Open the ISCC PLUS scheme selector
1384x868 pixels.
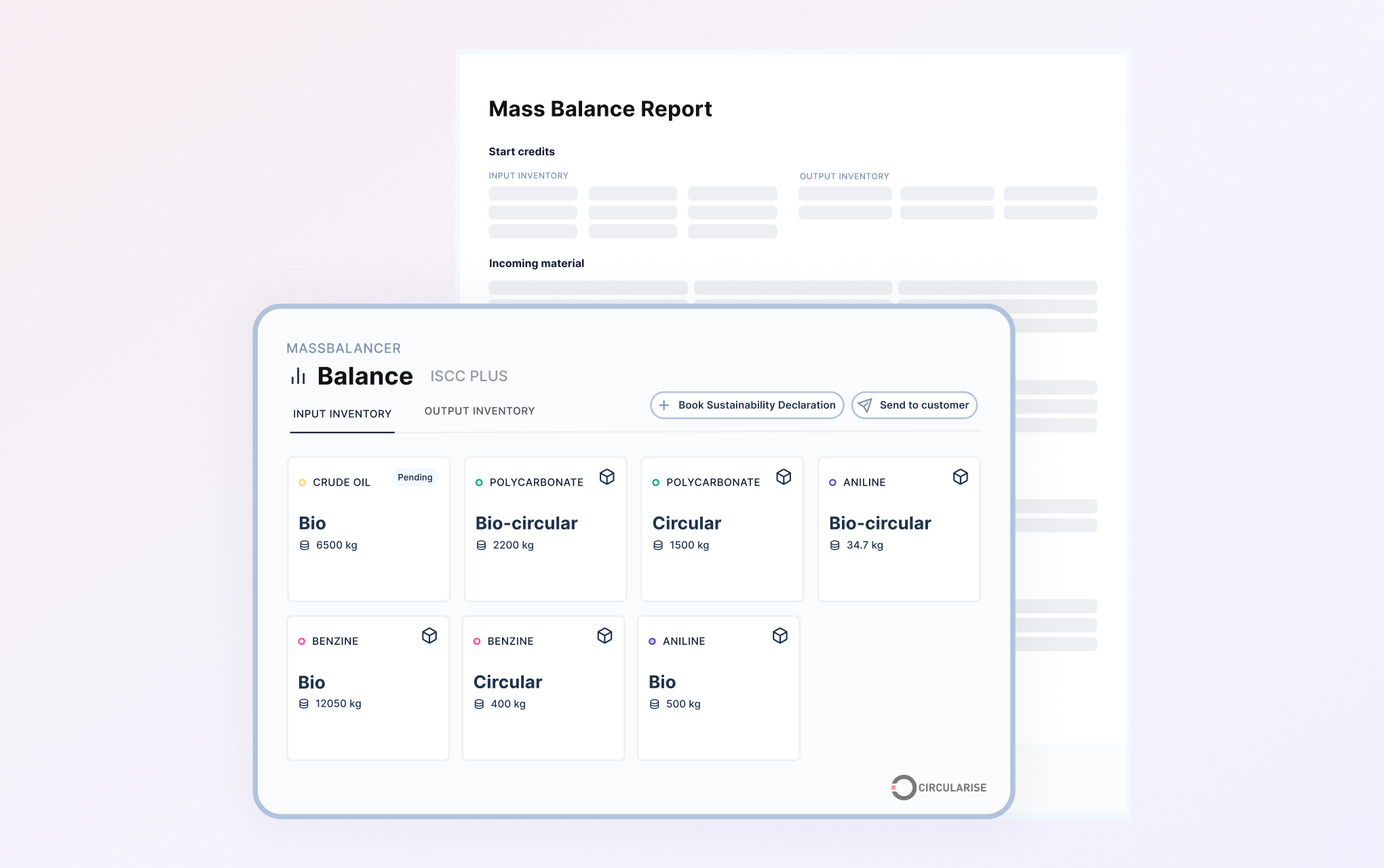click(x=468, y=376)
